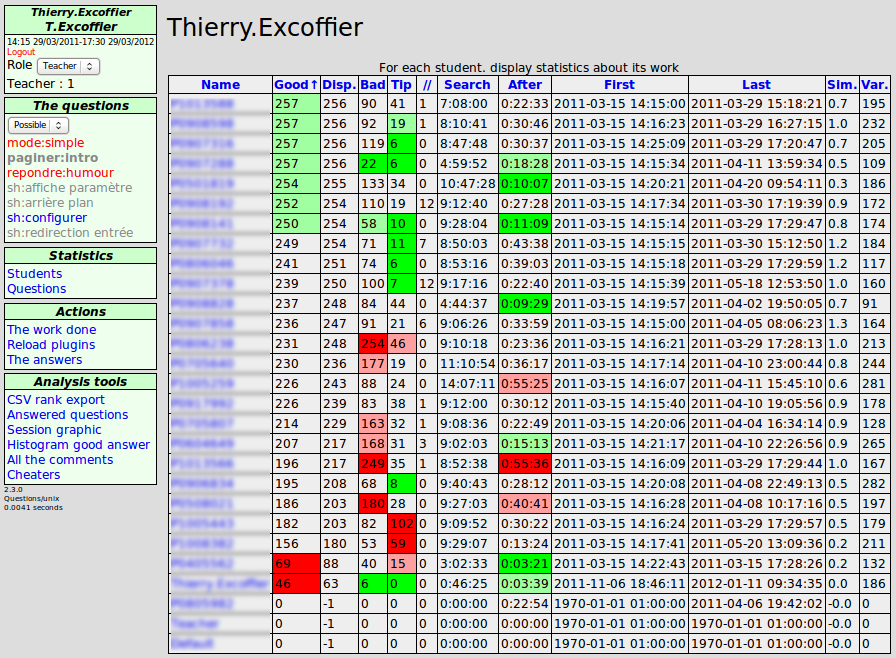Open Histogram good answer tool
This screenshot has height=658, width=896.
click(x=78, y=445)
